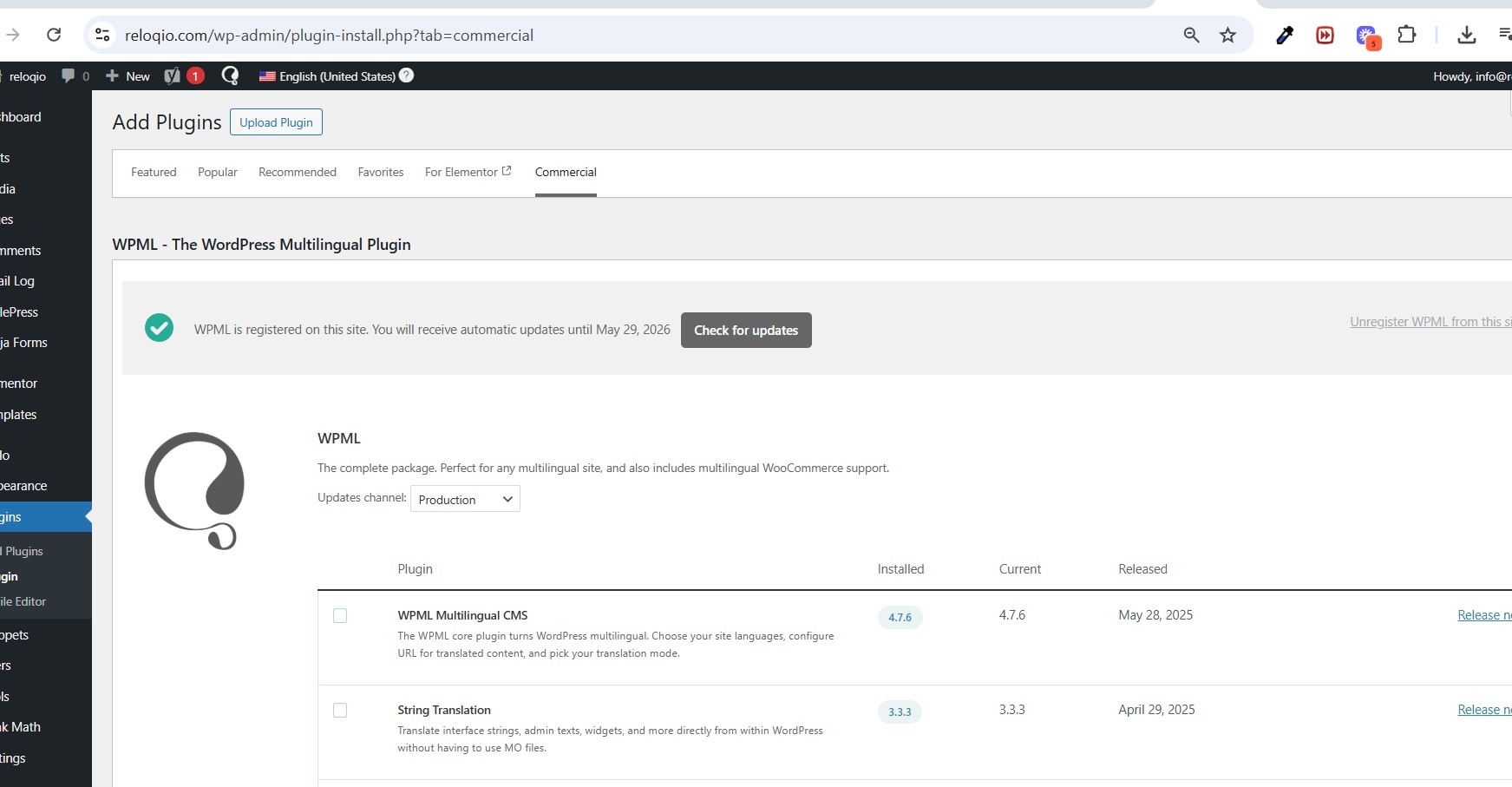Switch to the Featured tab
The height and width of the screenshot is (787, 1512).
[x=154, y=172]
